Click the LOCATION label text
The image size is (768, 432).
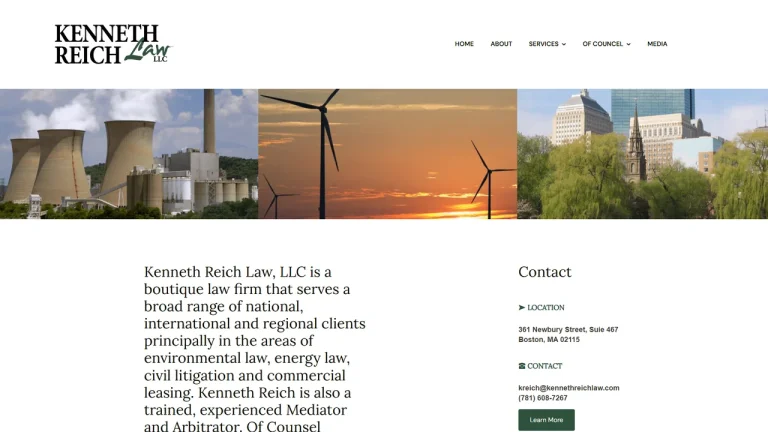click(546, 308)
